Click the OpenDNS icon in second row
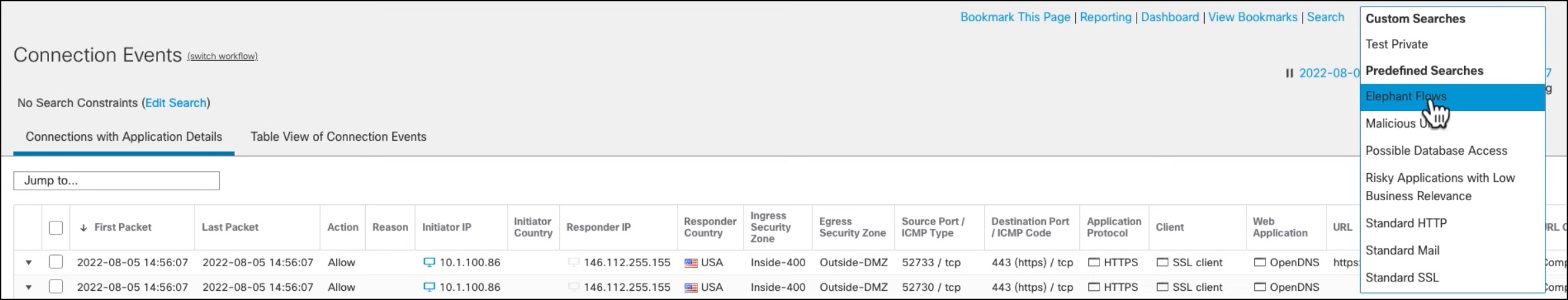This screenshot has height=300, width=1568. pyautogui.click(x=1260, y=287)
